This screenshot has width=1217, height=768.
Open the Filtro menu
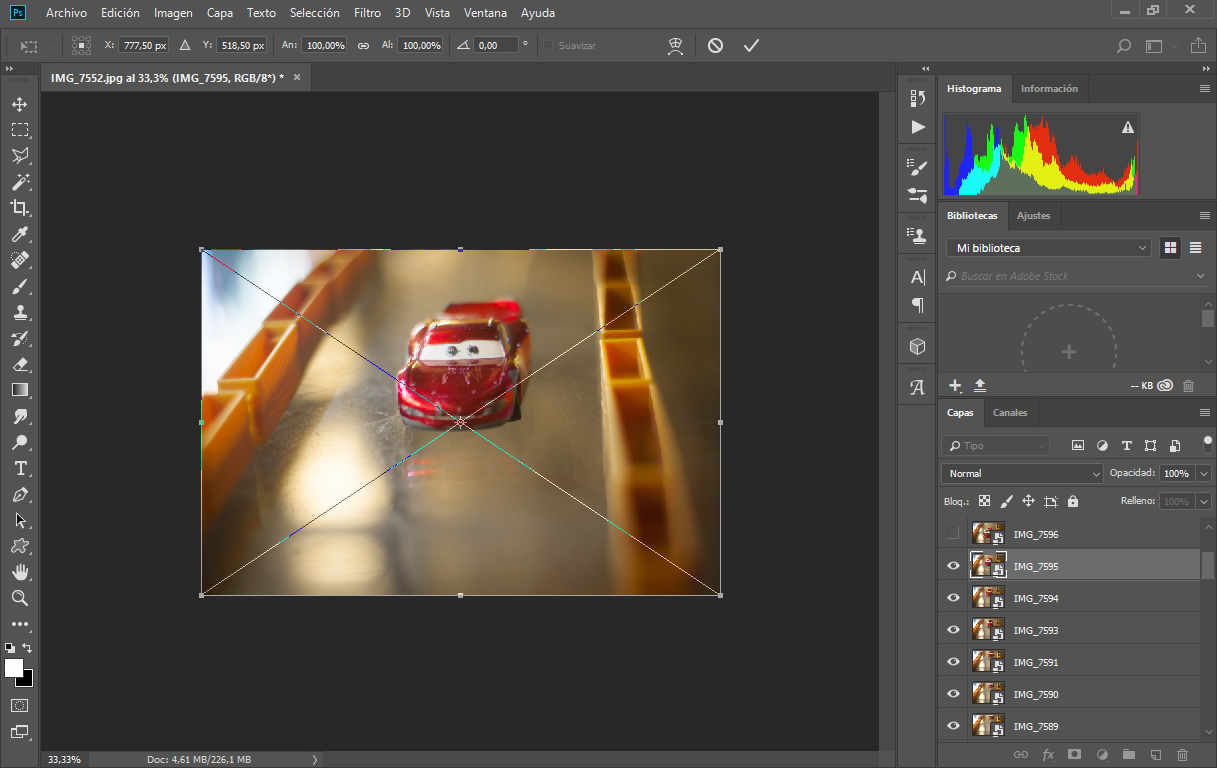[x=367, y=13]
